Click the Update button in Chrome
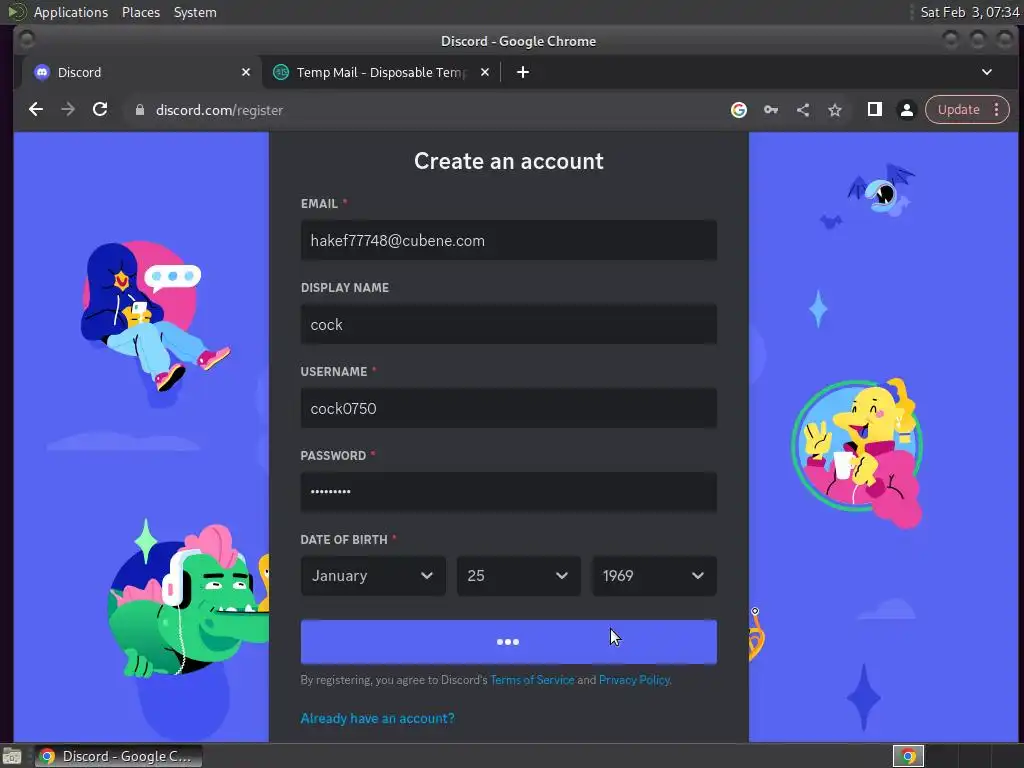1024x768 pixels. click(958, 110)
